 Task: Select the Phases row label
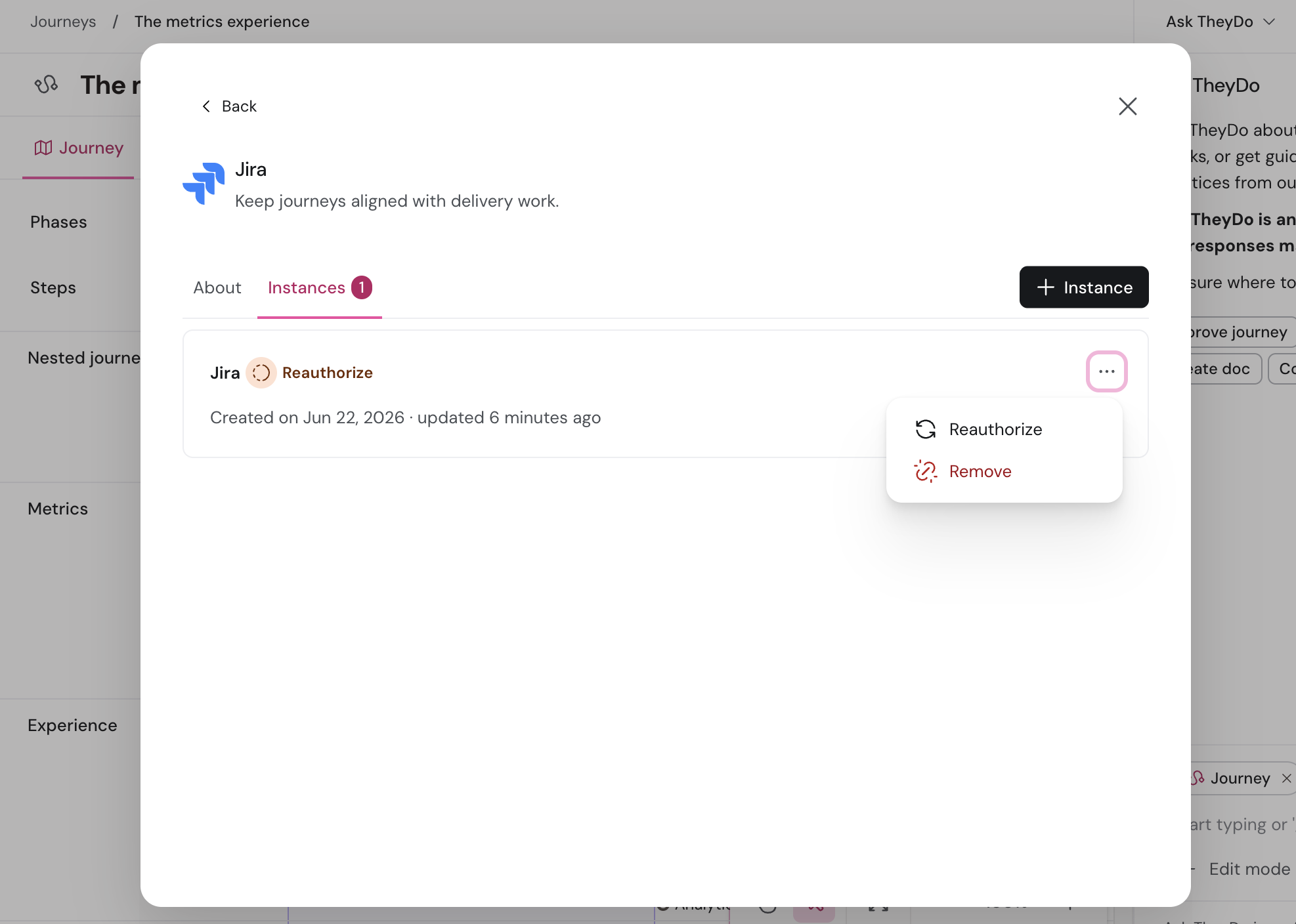pos(58,222)
